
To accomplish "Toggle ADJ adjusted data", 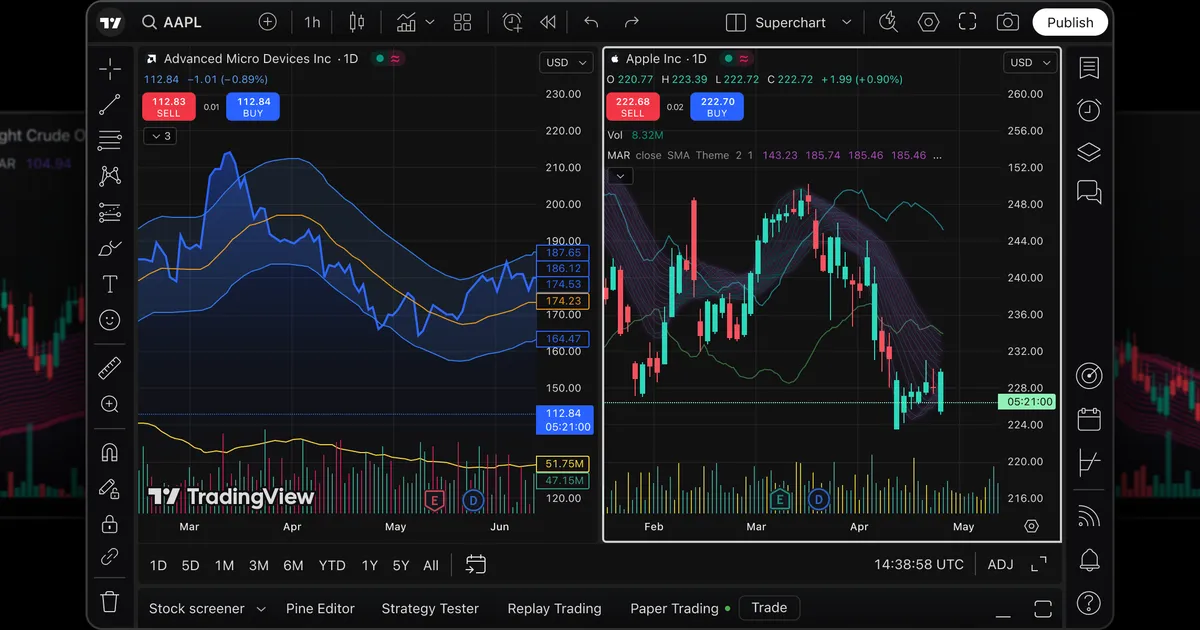I will coord(1000,565).
